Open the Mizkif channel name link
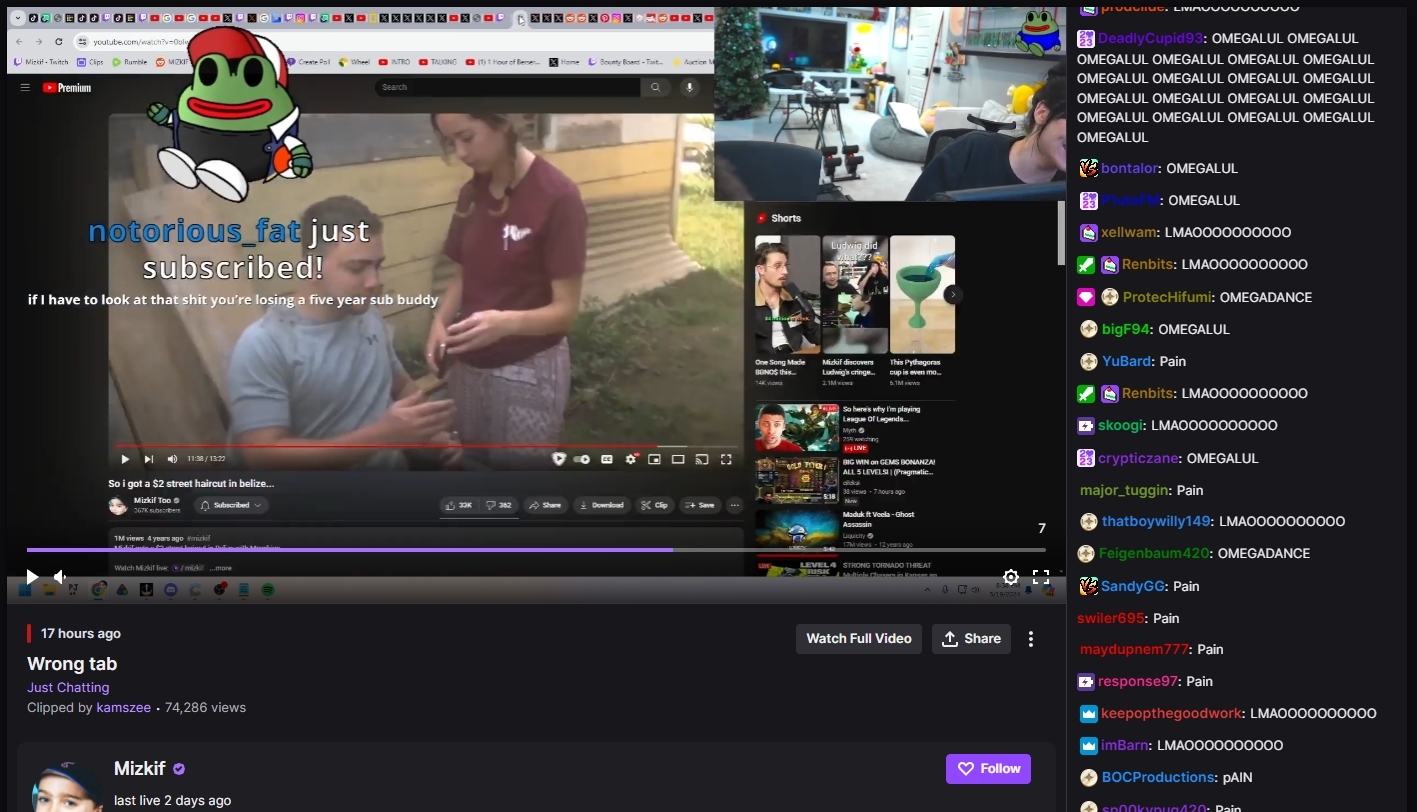 140,768
